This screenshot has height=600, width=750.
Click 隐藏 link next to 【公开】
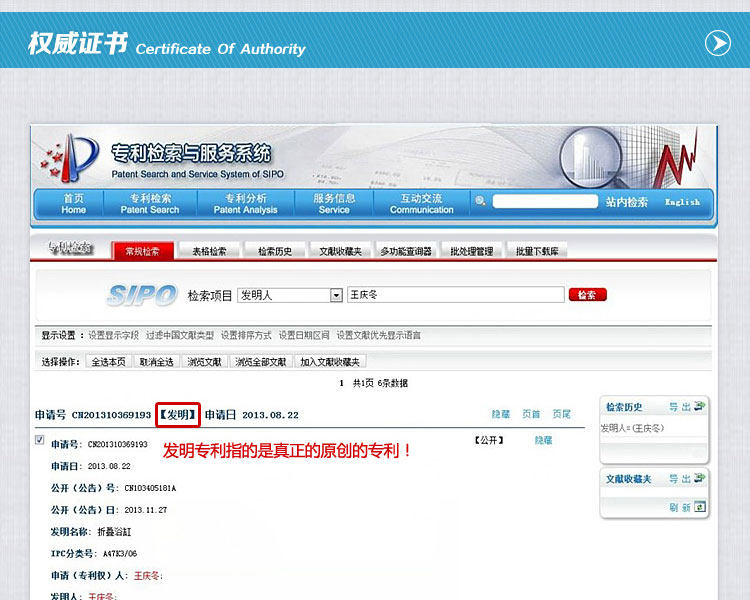[543, 440]
